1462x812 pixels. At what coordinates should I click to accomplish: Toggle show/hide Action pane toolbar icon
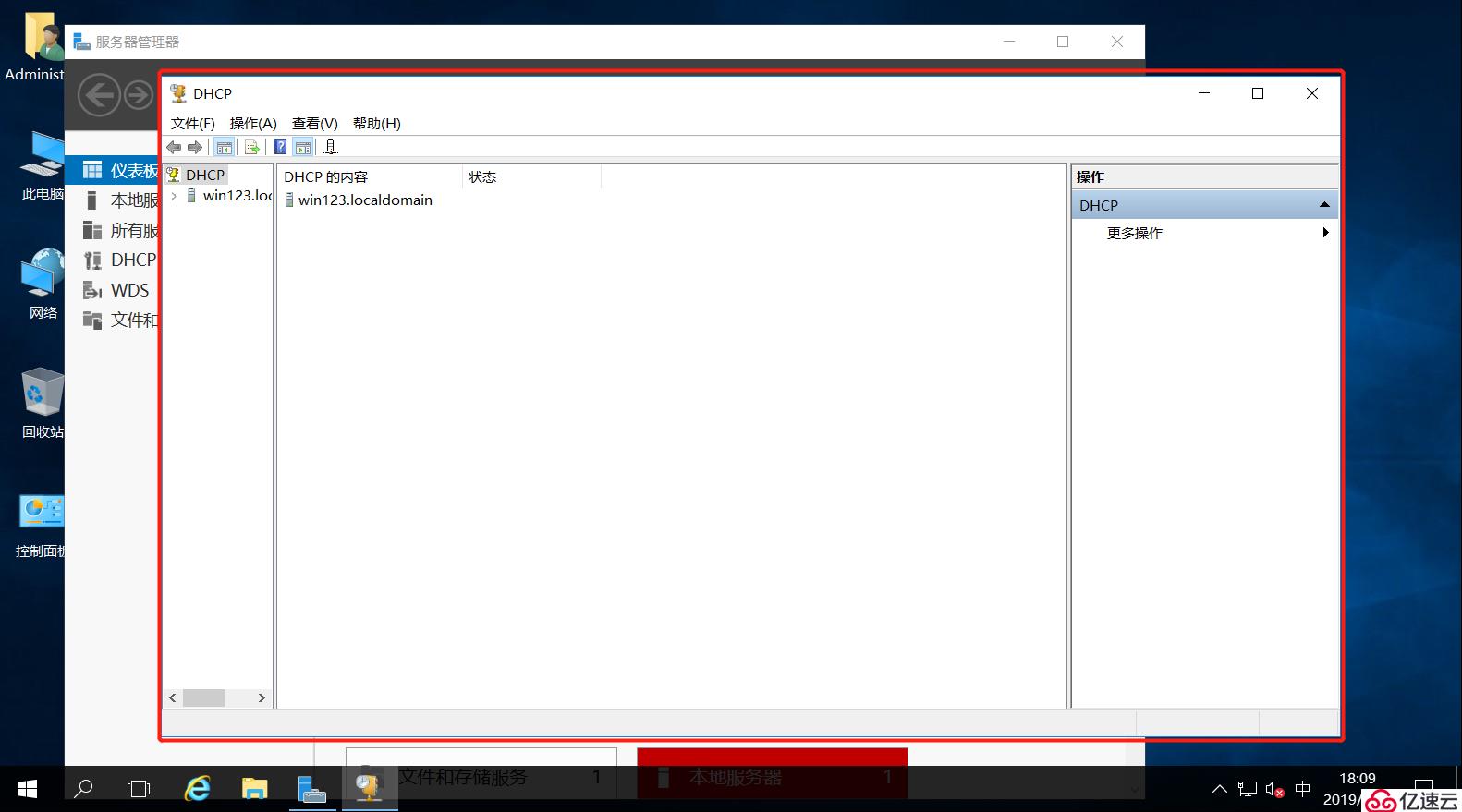coord(303,147)
